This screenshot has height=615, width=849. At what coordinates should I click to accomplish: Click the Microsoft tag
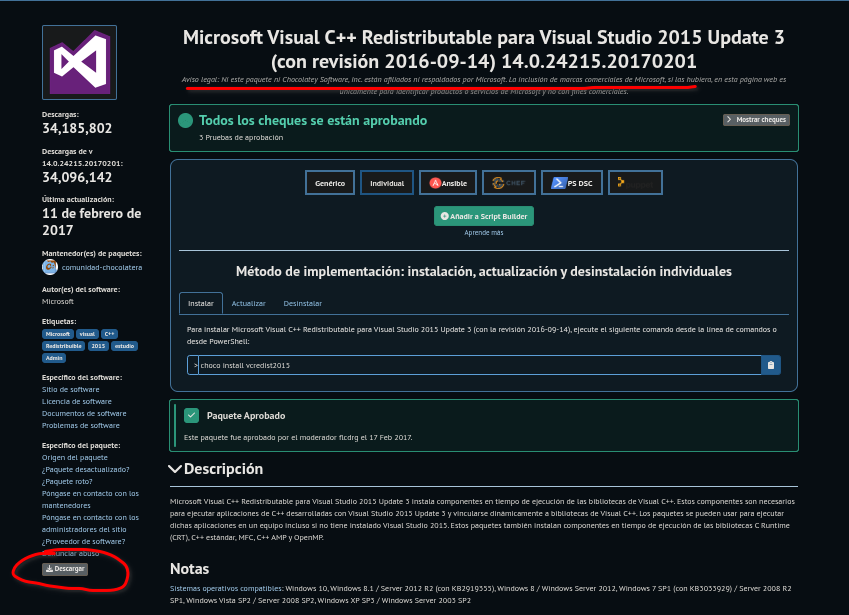(x=57, y=333)
